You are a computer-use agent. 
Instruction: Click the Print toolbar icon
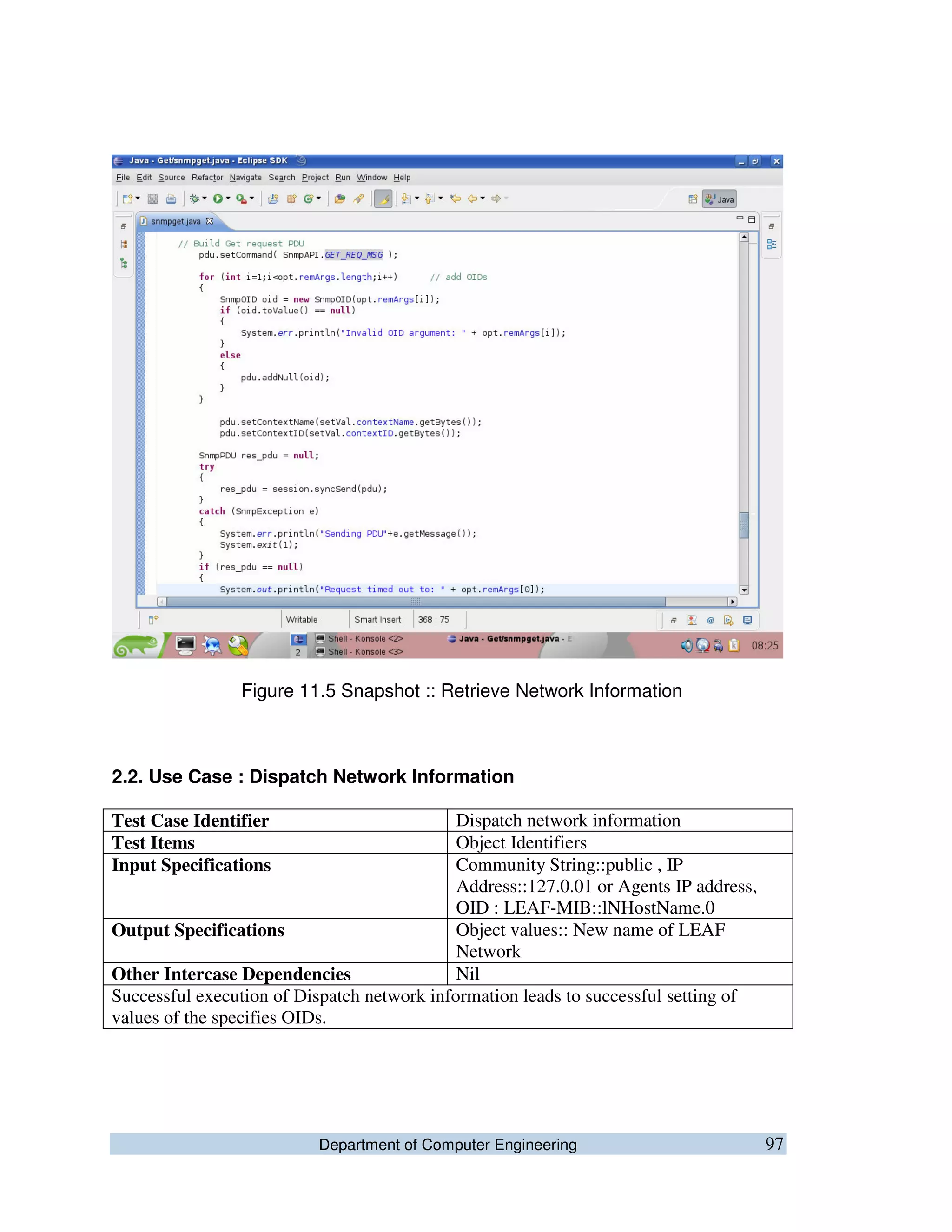click(x=171, y=199)
